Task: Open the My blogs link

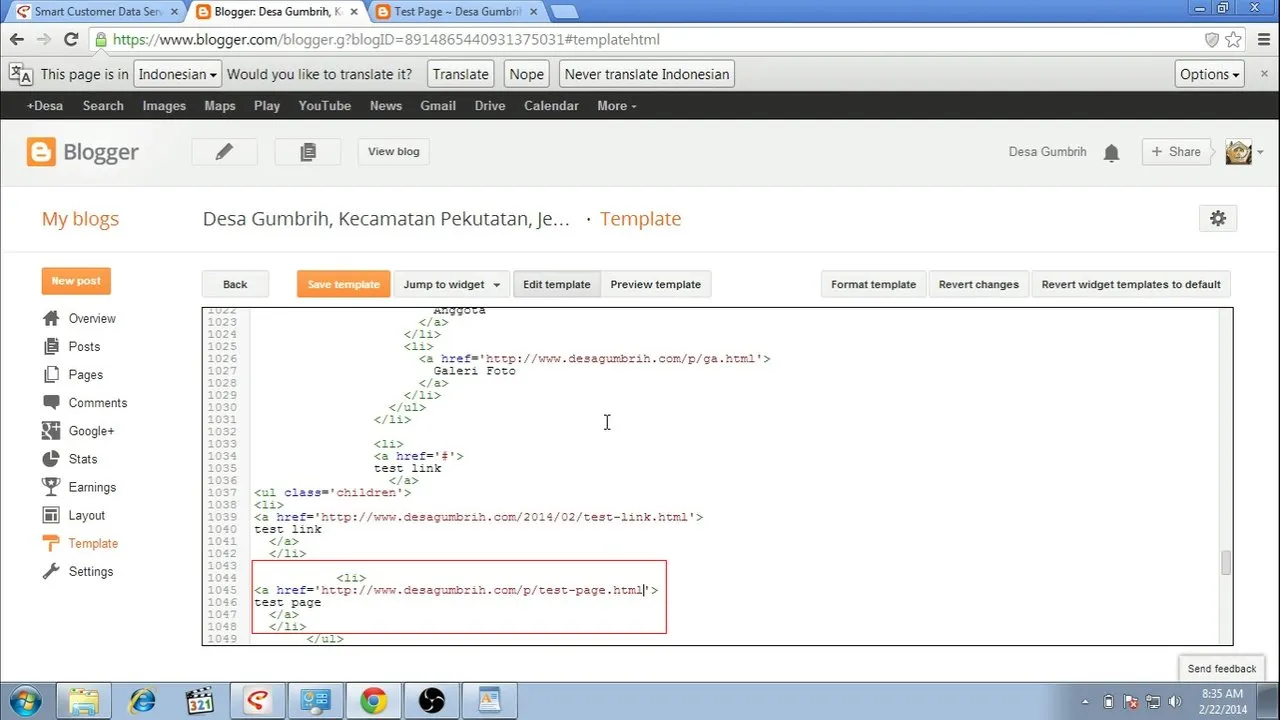Action: [x=80, y=219]
